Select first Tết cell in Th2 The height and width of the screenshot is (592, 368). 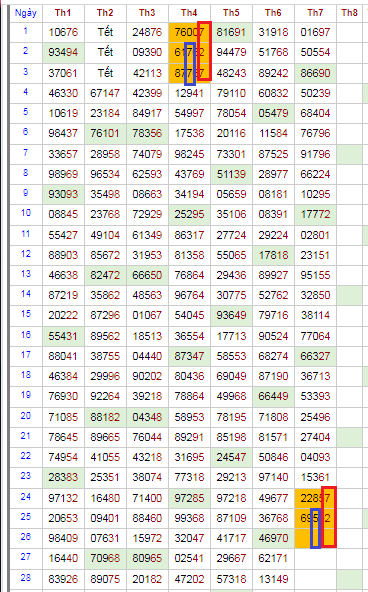coord(105,32)
